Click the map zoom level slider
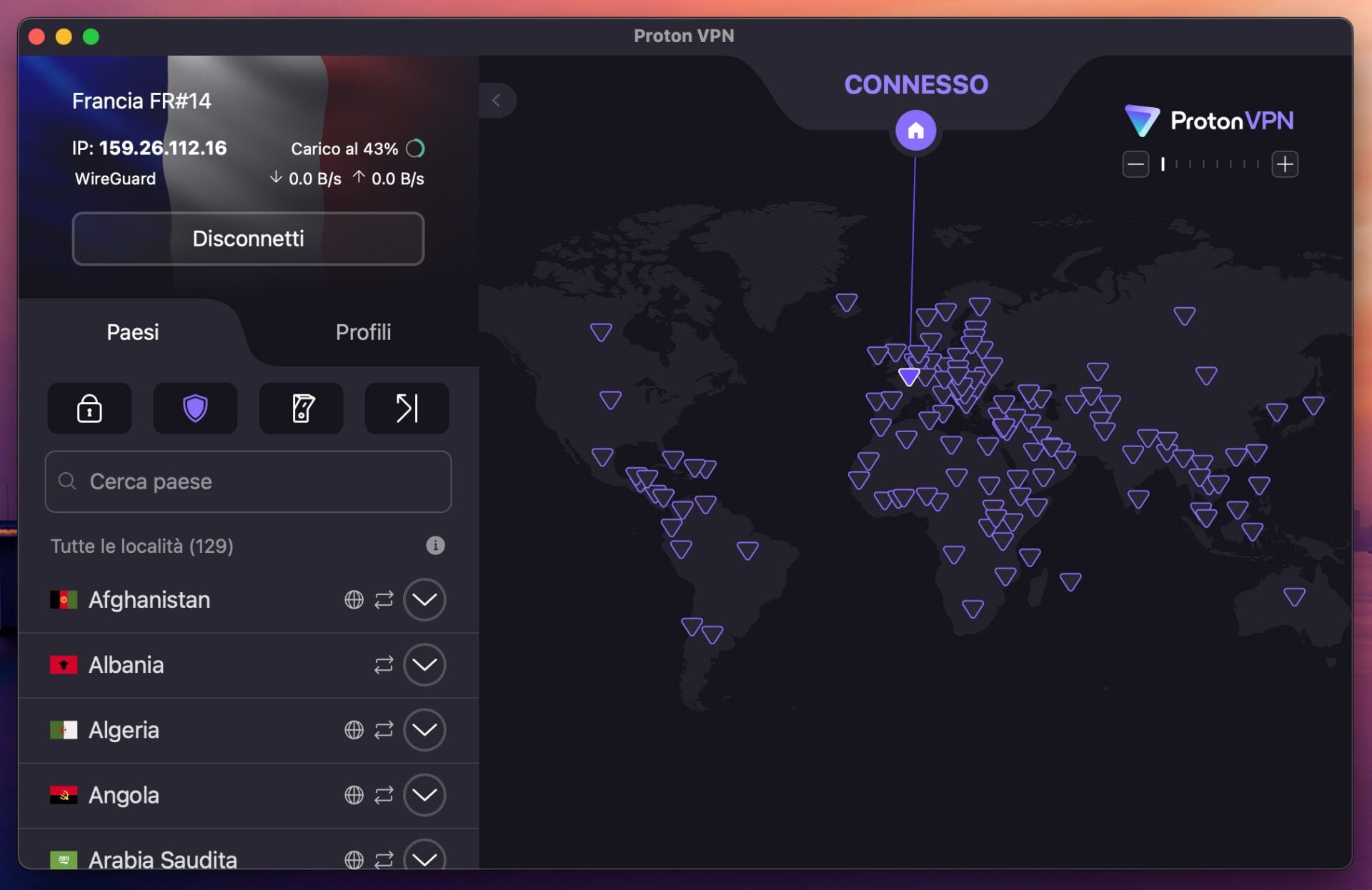 (1211, 165)
